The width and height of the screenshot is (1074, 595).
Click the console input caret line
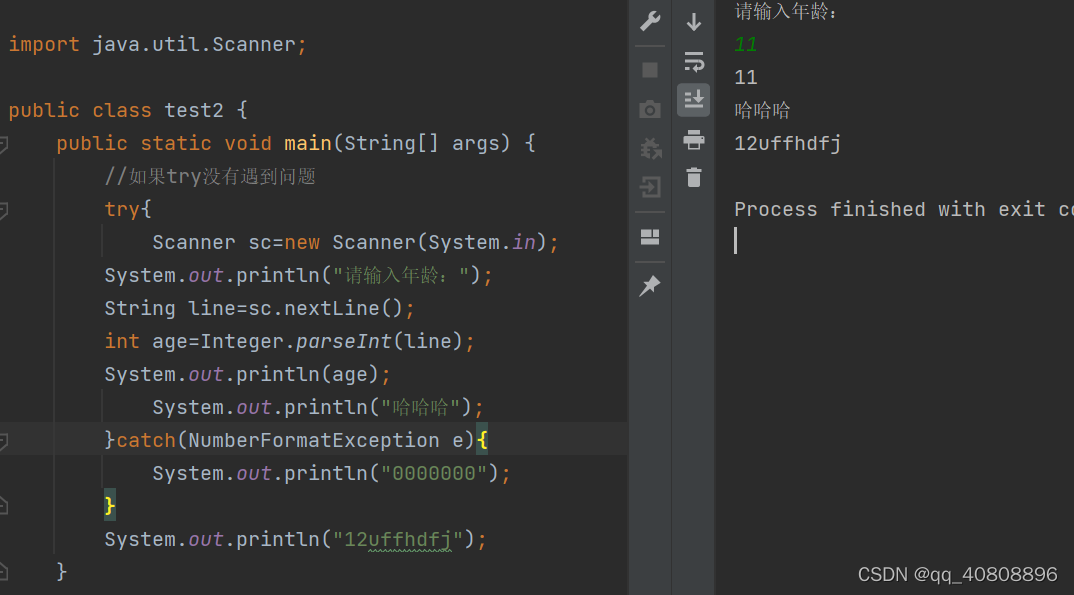736,241
